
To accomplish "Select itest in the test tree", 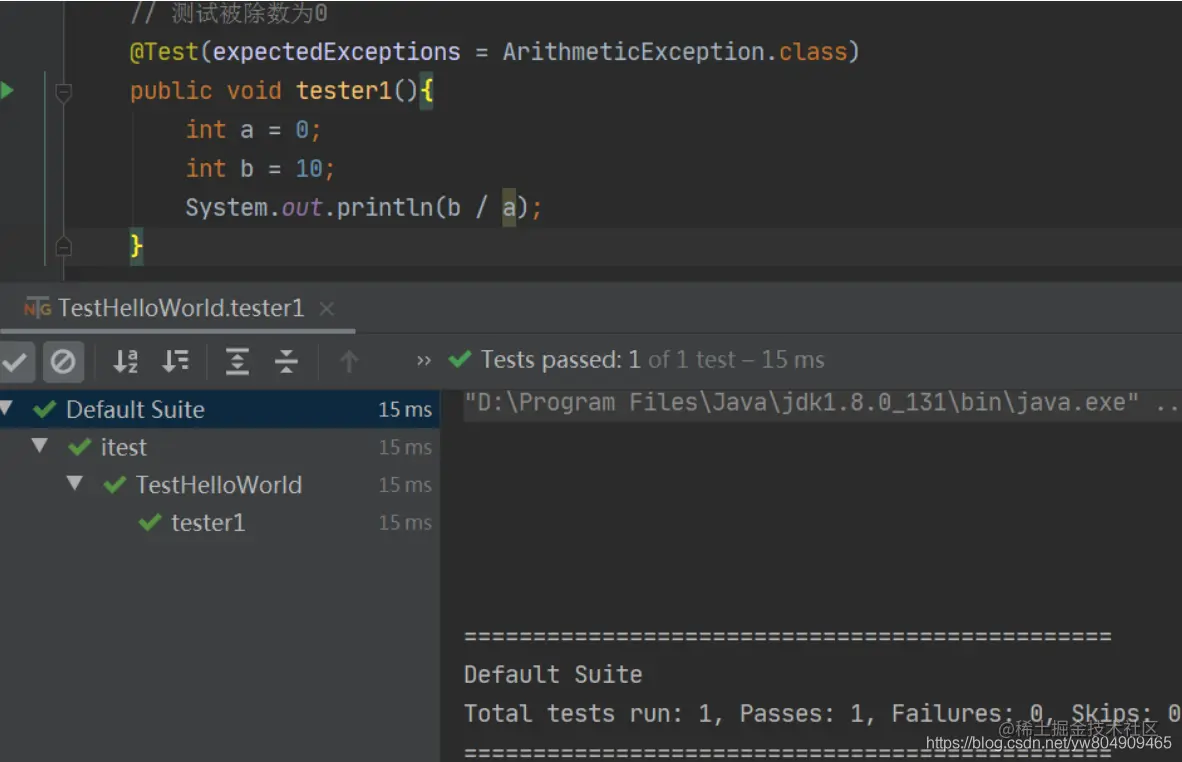I will [219, 447].
